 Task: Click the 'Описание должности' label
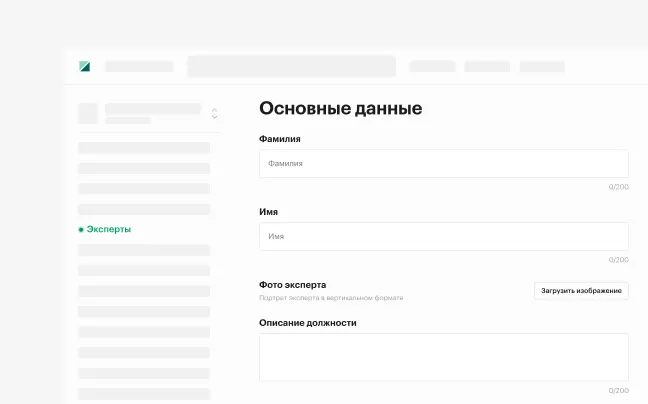pyautogui.click(x=307, y=323)
